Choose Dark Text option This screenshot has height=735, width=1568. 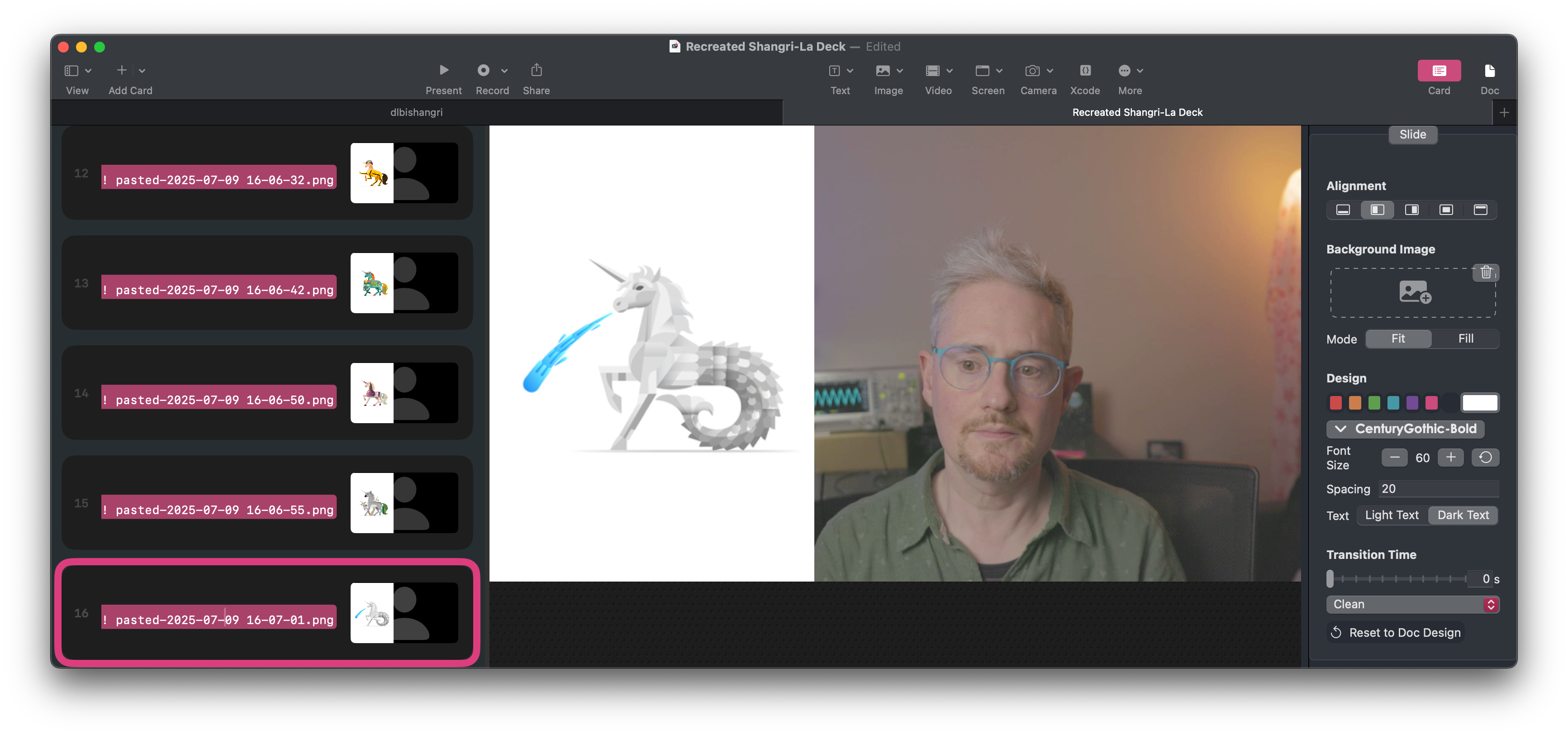coord(1463,515)
